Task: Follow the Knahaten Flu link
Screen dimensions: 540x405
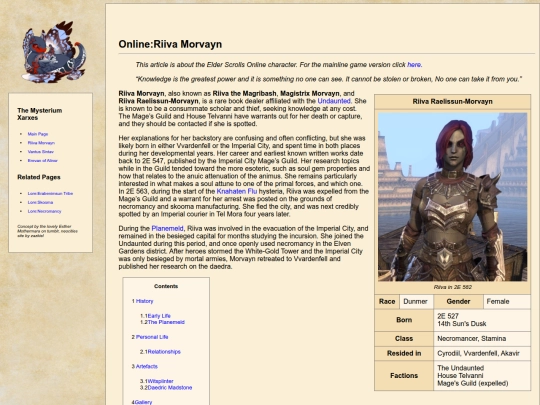Action: [x=237, y=191]
